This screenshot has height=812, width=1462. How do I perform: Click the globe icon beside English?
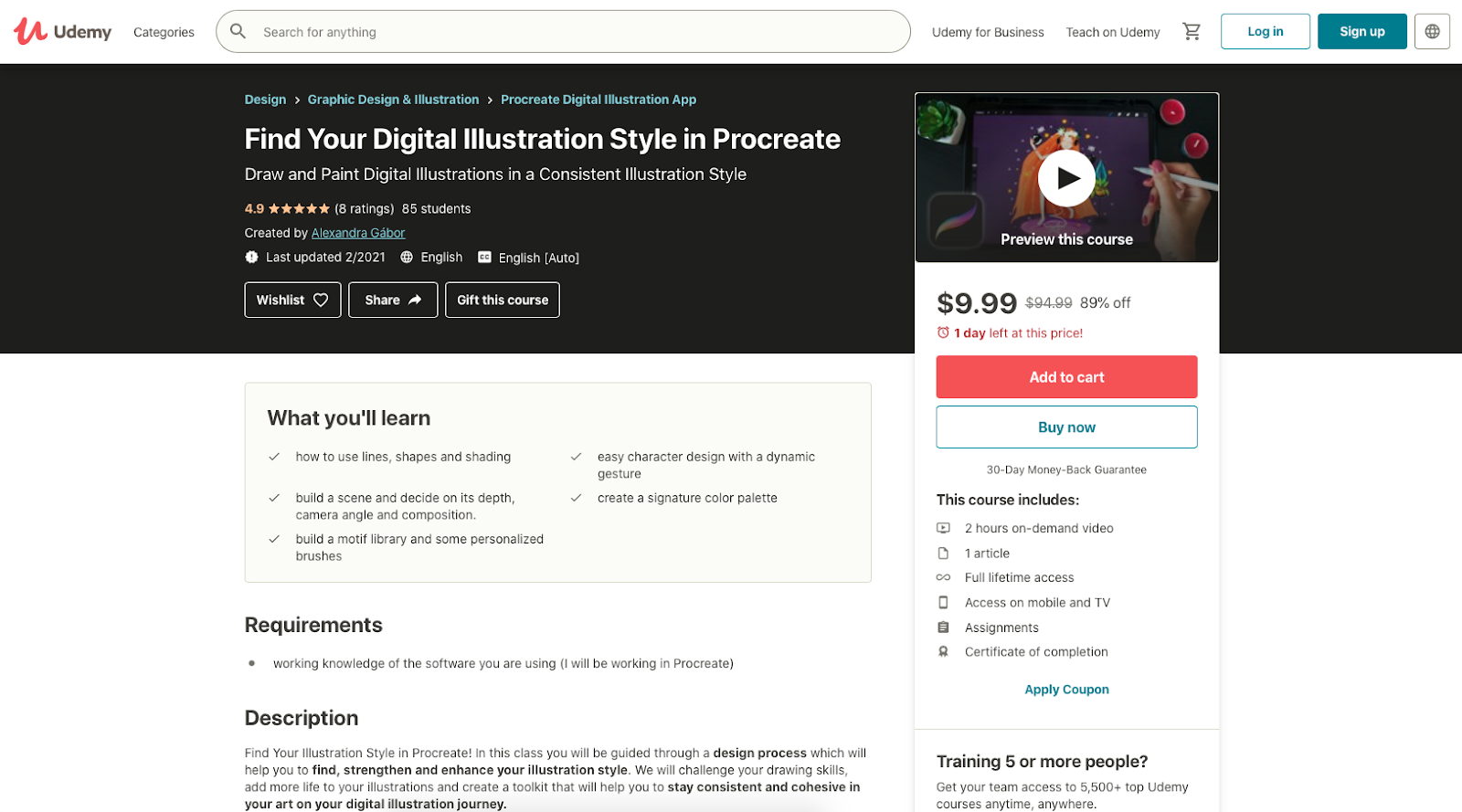tap(407, 258)
